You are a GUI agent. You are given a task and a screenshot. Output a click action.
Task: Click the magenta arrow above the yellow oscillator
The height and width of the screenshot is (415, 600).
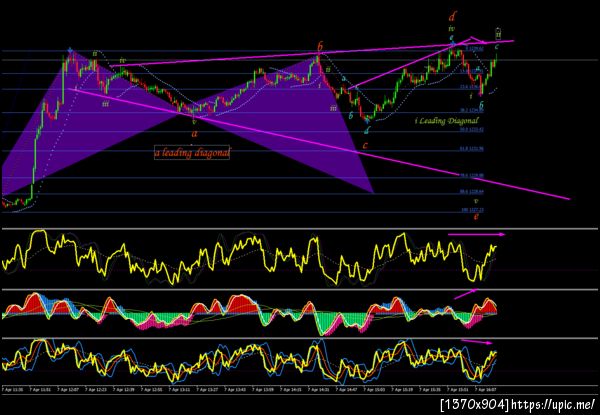[x=476, y=234]
